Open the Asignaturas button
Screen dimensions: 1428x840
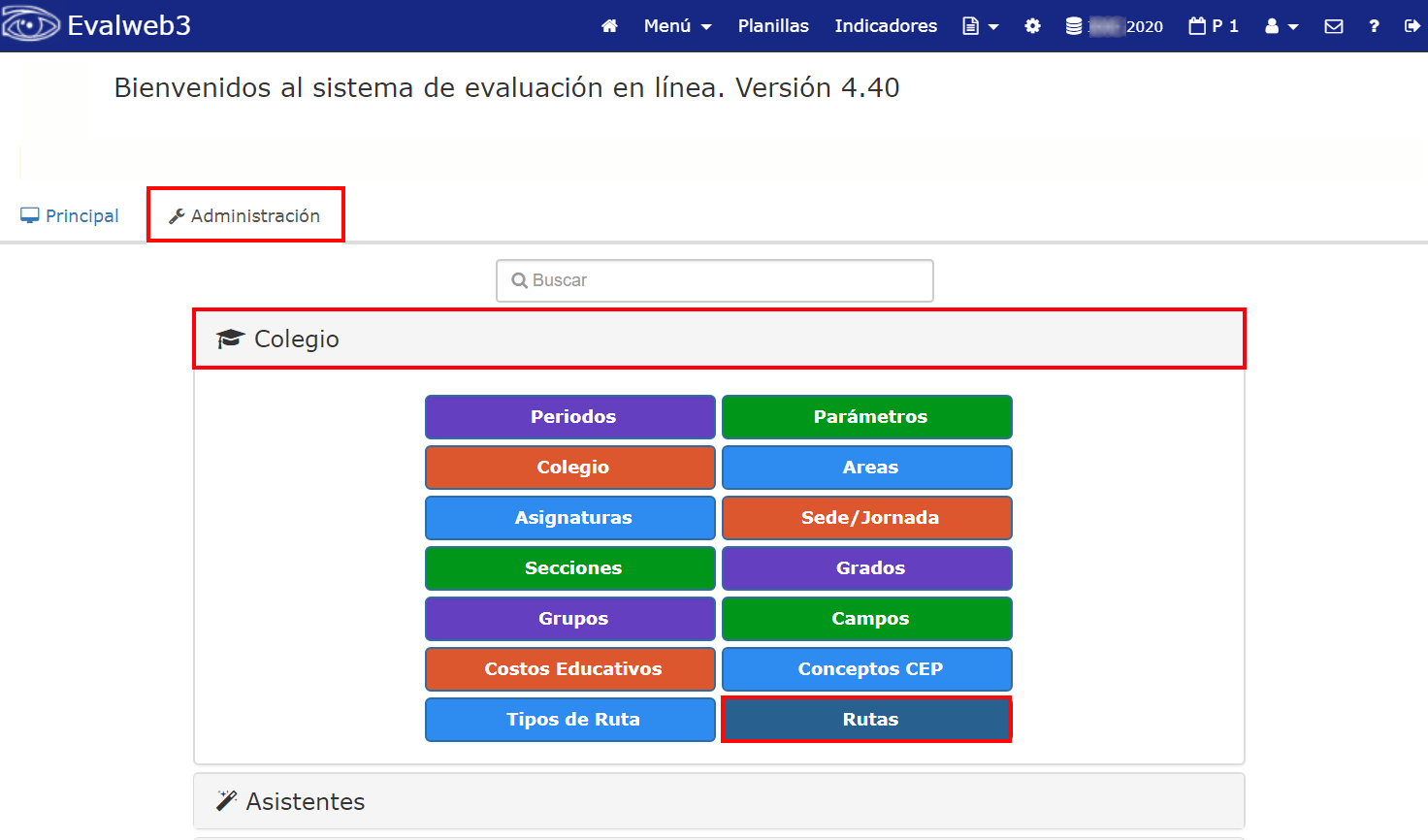pyautogui.click(x=570, y=518)
